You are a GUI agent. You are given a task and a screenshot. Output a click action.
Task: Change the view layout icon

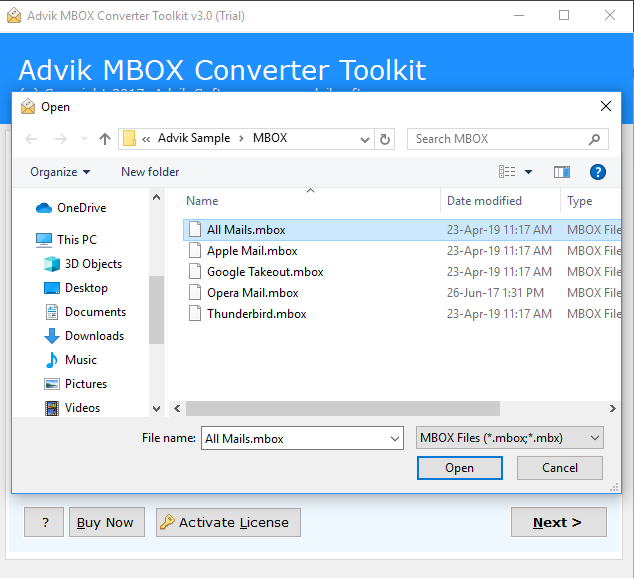pyautogui.click(x=507, y=172)
